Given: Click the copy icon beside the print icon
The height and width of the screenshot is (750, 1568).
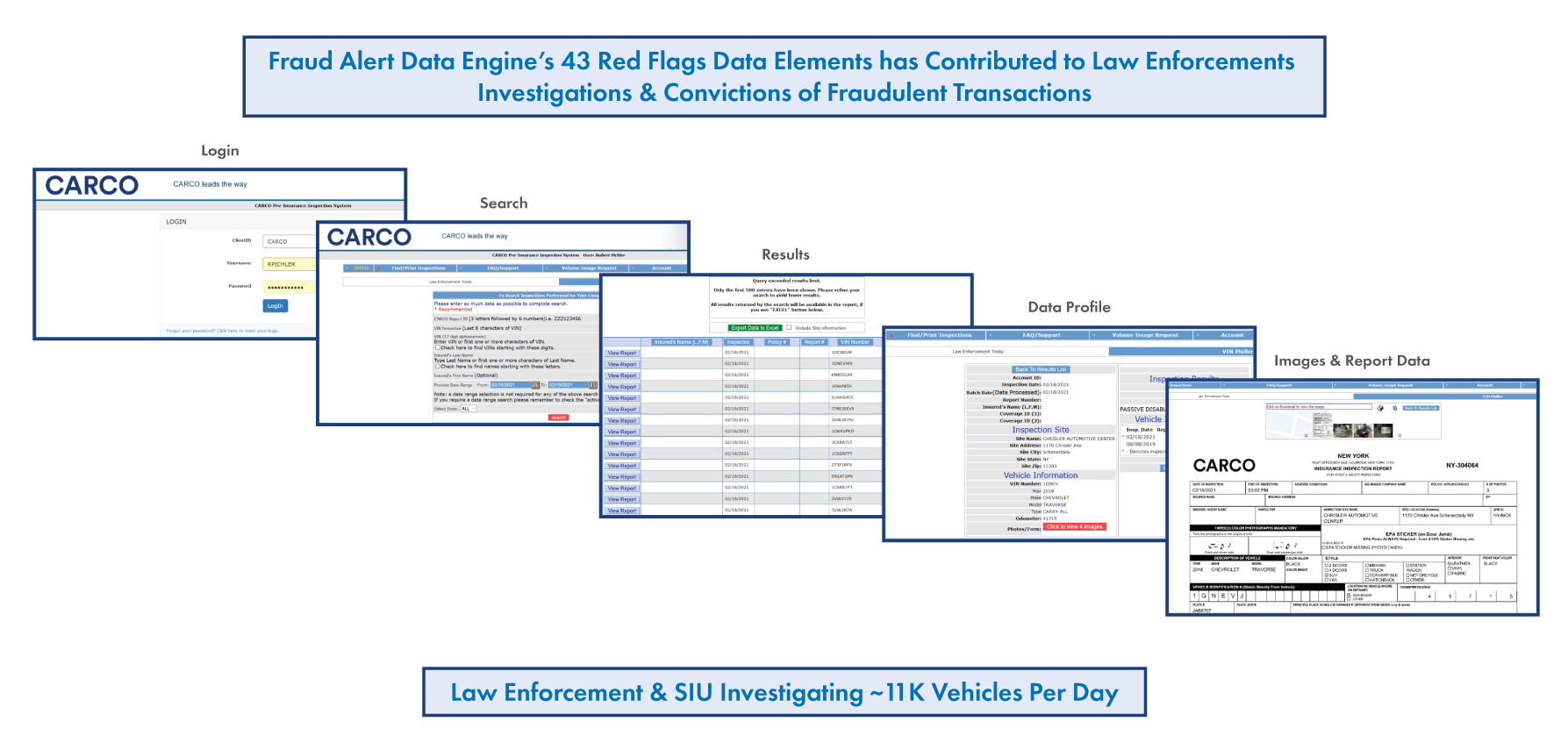Looking at the screenshot, I should (1394, 408).
